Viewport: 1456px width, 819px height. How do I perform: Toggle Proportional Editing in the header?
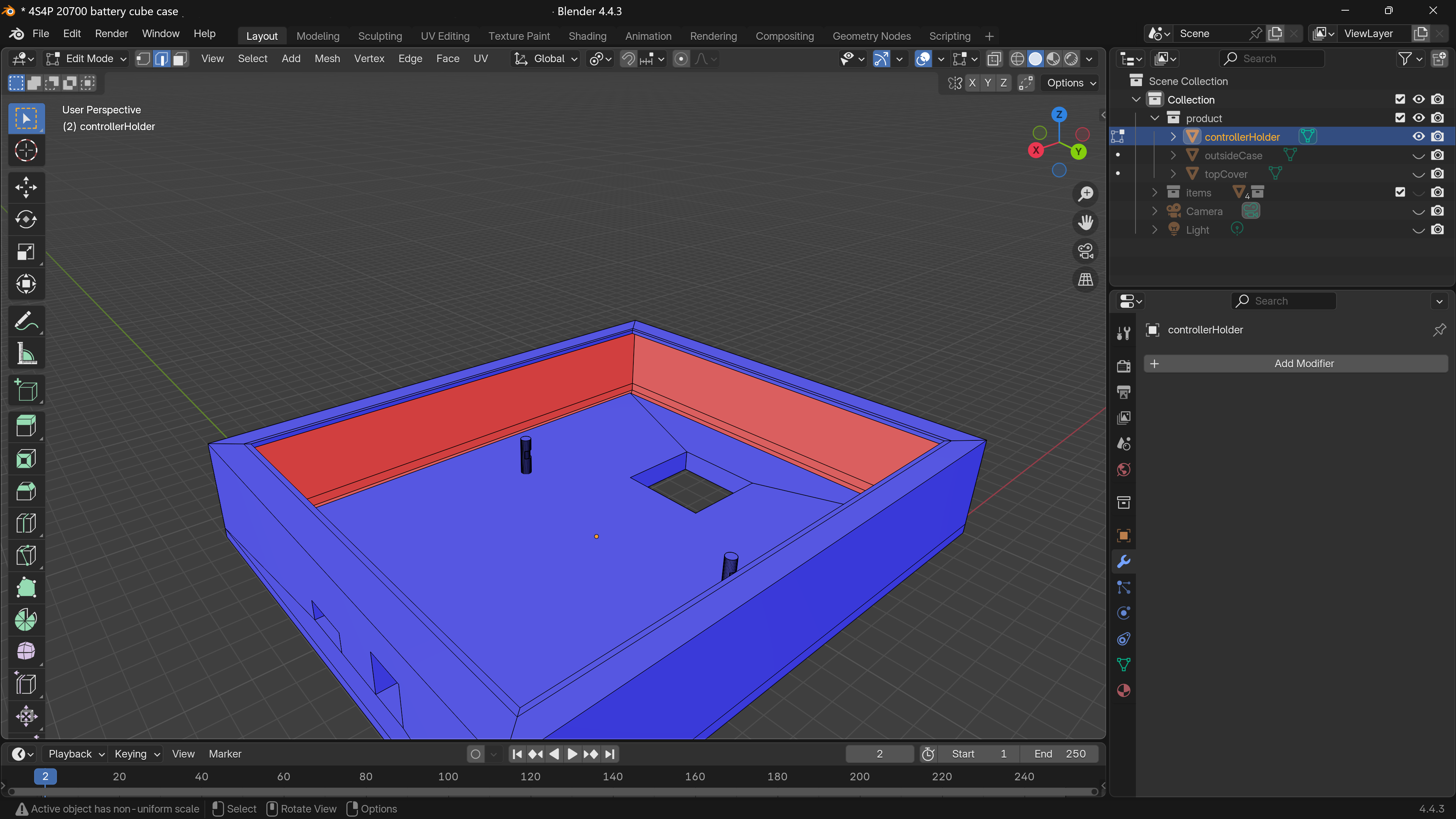681,59
